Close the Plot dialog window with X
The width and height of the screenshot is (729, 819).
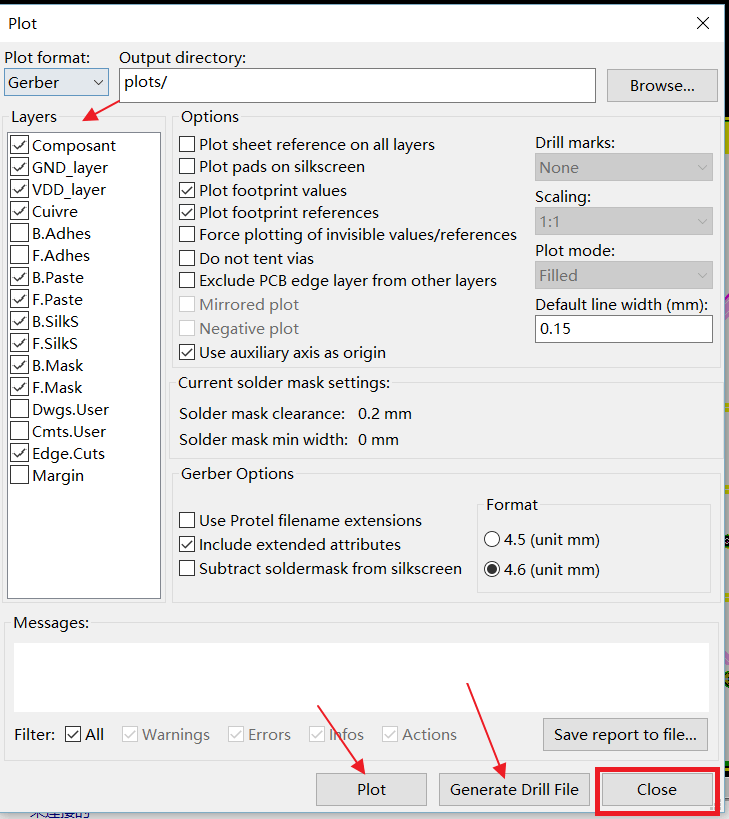[704, 23]
